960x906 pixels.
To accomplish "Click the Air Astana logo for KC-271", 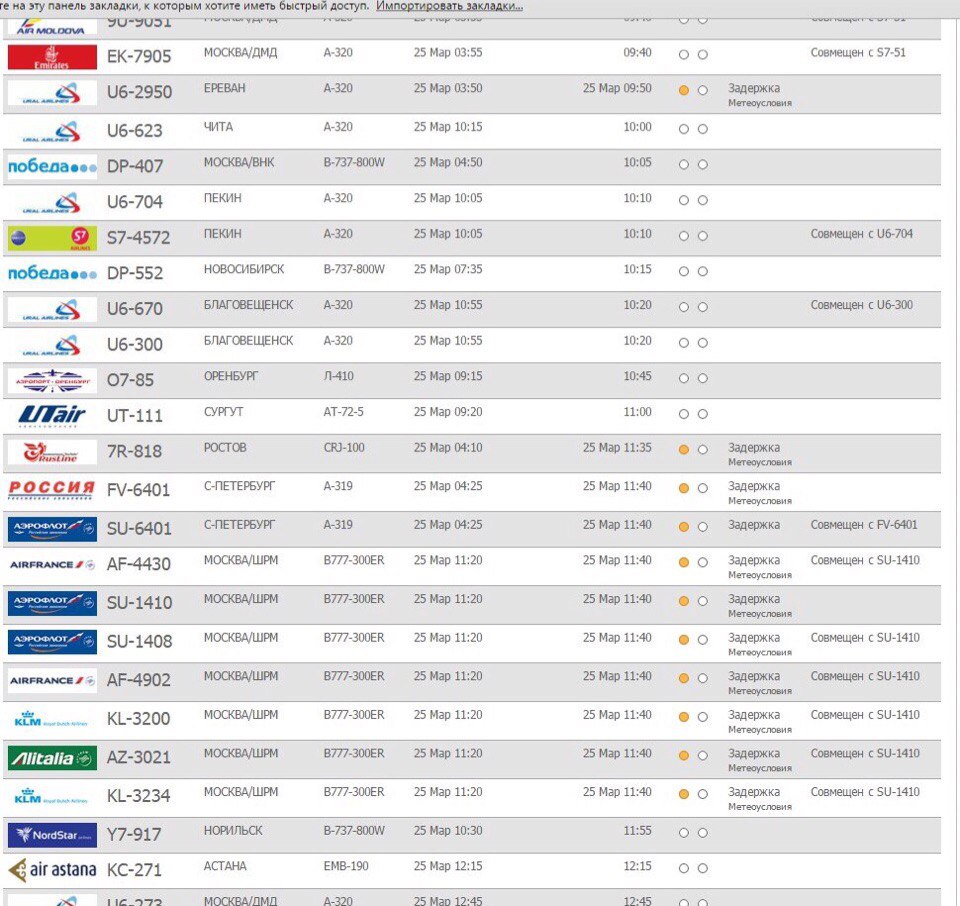I will [52, 870].
